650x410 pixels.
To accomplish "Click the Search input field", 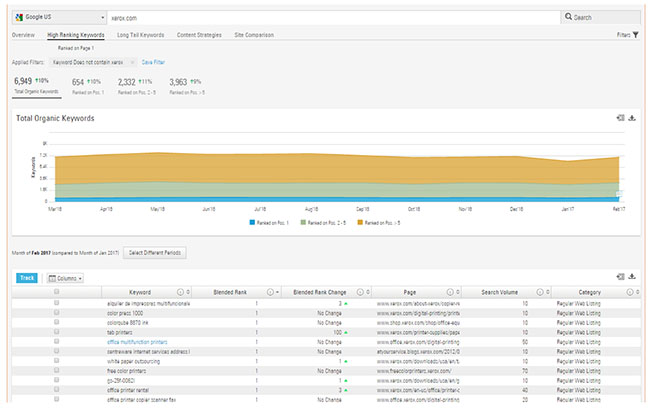I will (x=600, y=17).
